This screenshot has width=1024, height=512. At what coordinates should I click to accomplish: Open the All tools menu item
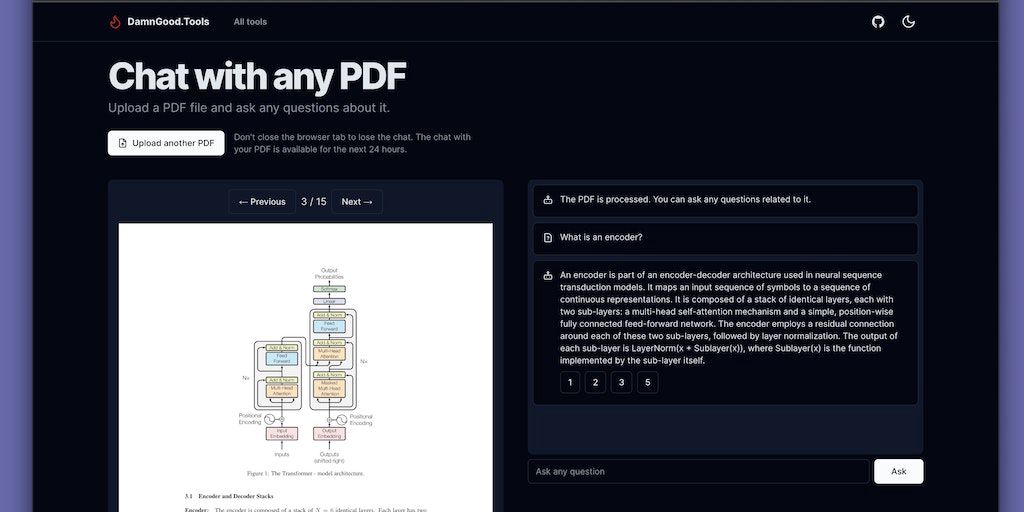click(x=250, y=22)
